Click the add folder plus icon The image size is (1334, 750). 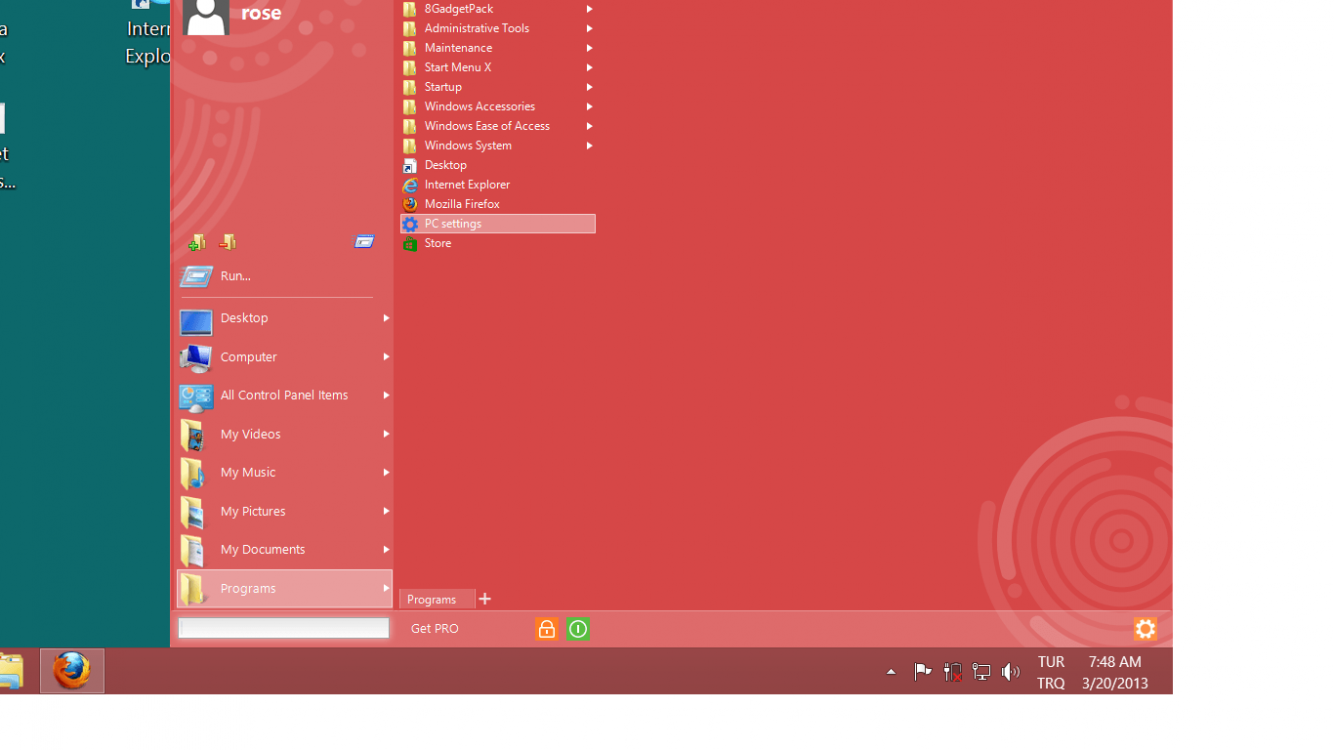197,242
